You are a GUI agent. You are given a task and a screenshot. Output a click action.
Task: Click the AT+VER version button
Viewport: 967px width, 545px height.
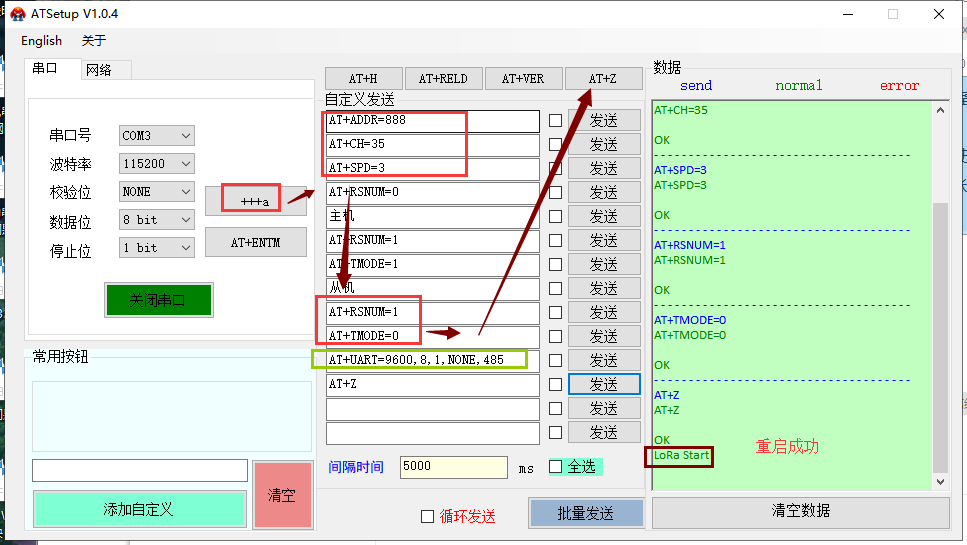[x=523, y=79]
